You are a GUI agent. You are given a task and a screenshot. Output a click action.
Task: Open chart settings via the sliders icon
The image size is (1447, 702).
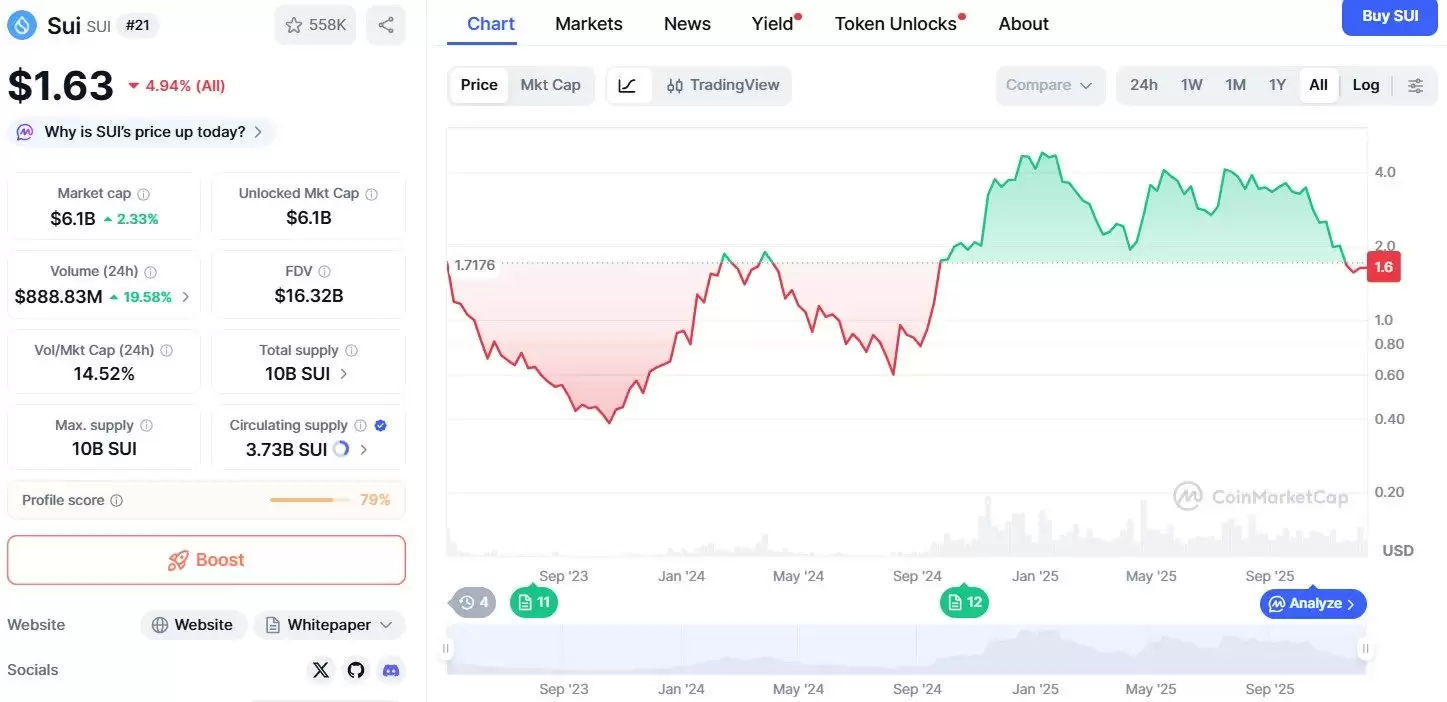1416,85
